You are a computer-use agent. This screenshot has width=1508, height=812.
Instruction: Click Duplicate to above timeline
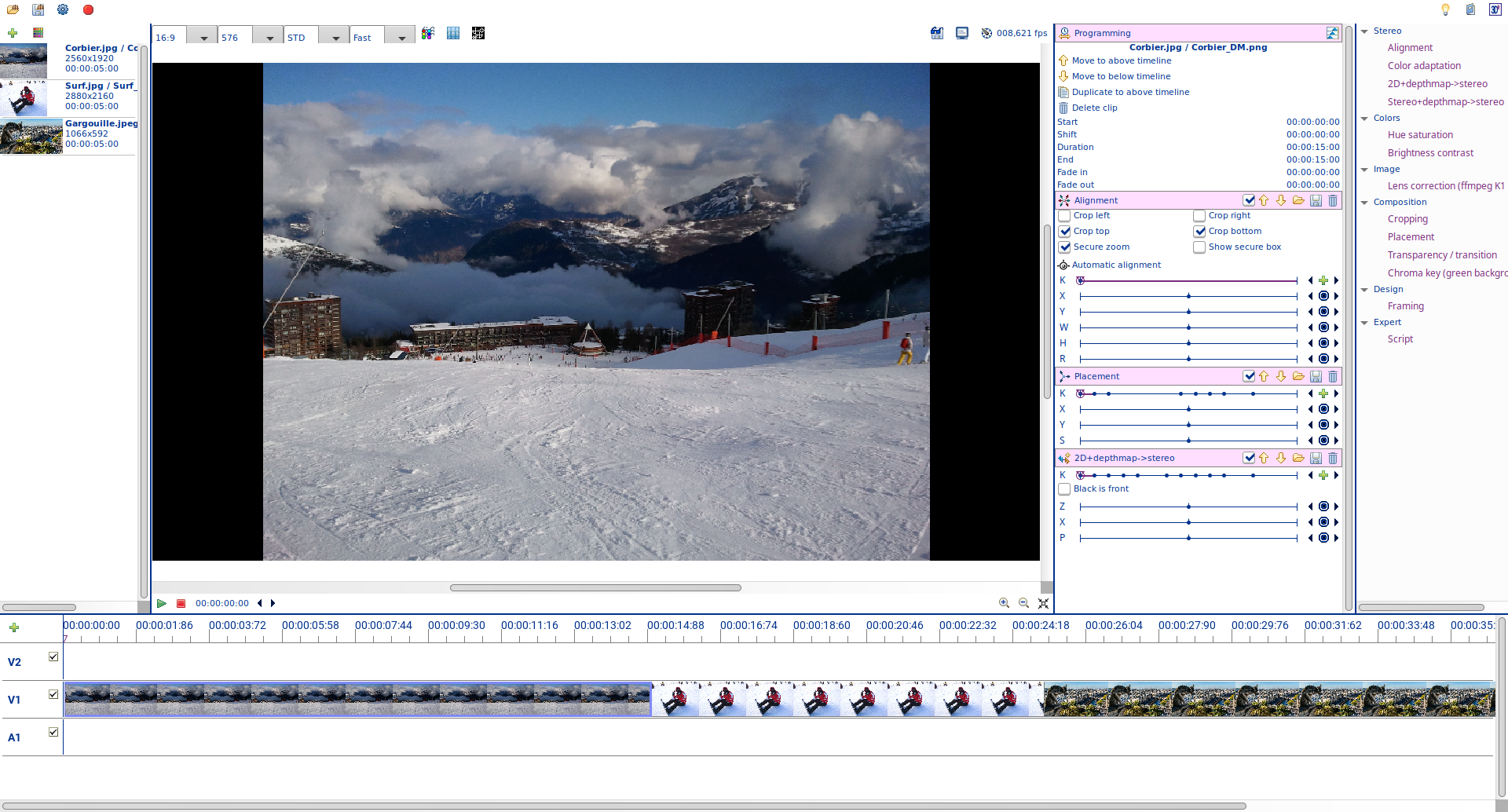[x=1130, y=93]
